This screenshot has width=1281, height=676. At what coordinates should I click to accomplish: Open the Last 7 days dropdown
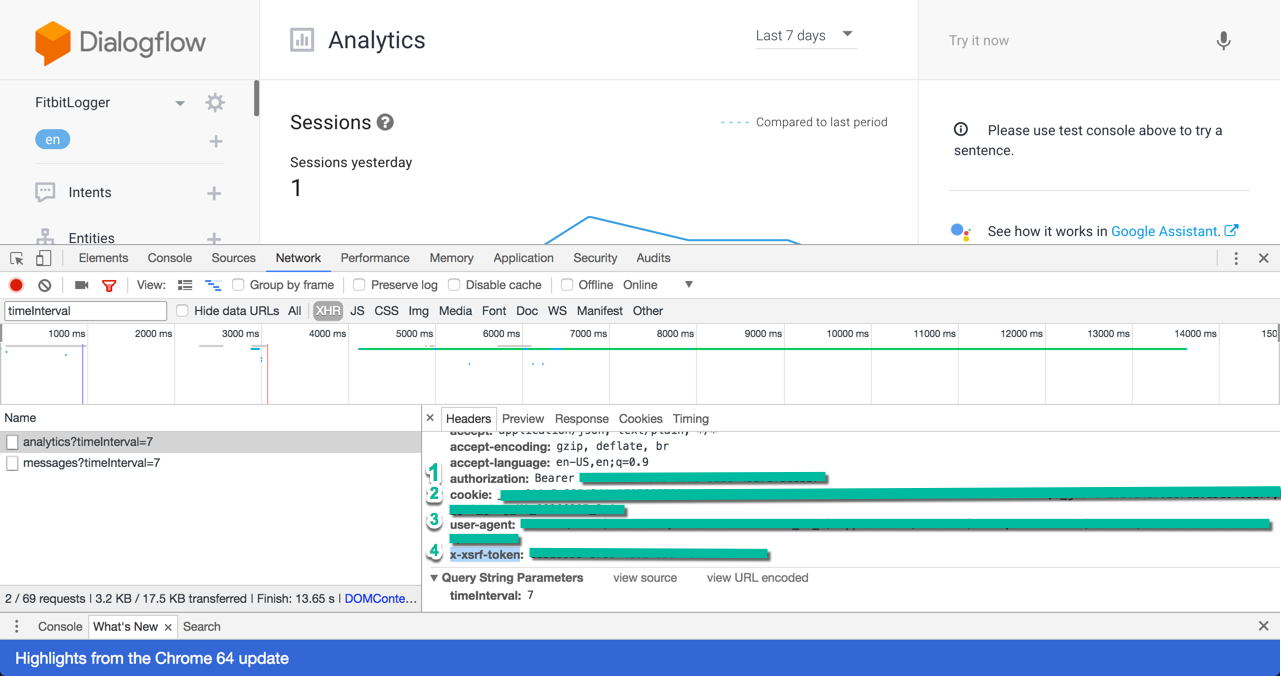805,35
